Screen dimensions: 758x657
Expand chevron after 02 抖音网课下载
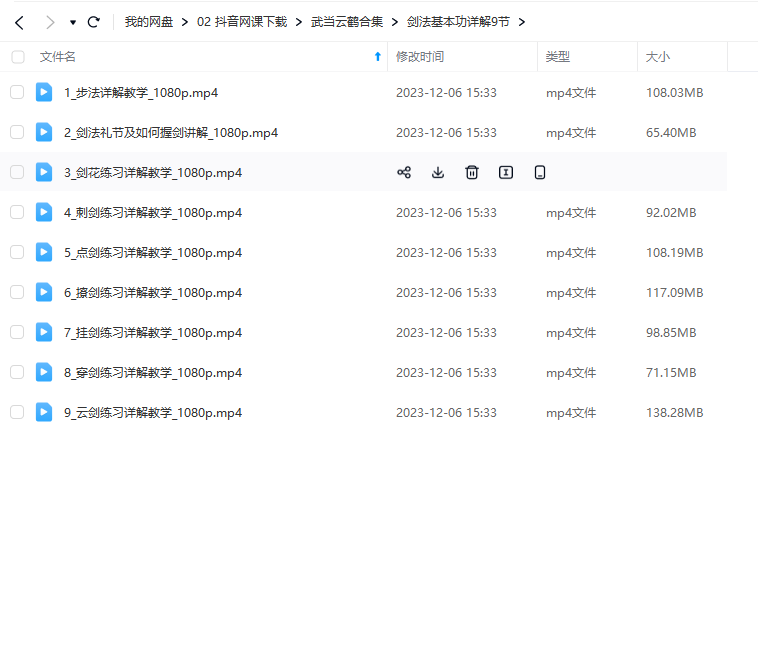[299, 22]
